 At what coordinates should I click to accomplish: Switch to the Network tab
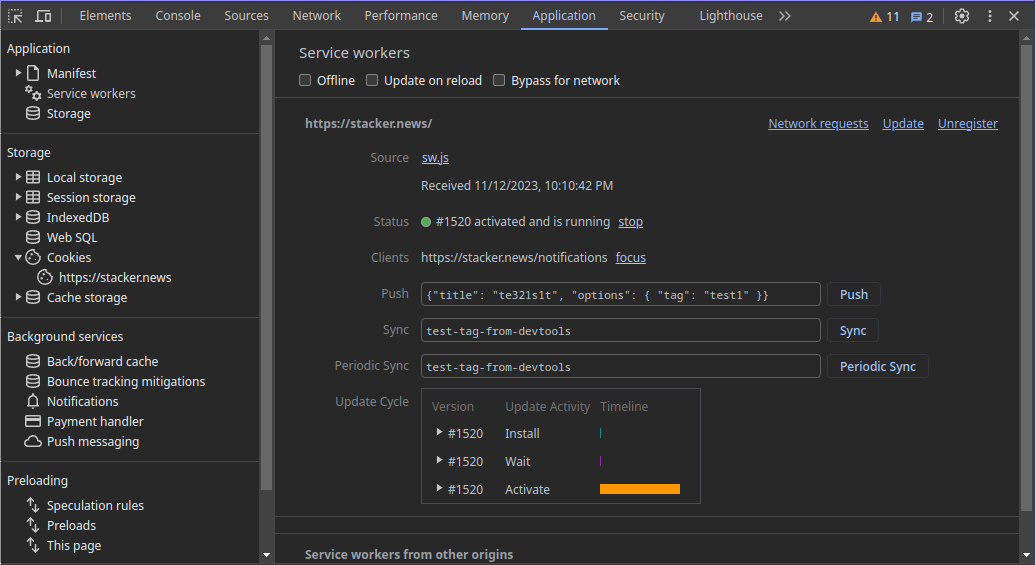(316, 16)
